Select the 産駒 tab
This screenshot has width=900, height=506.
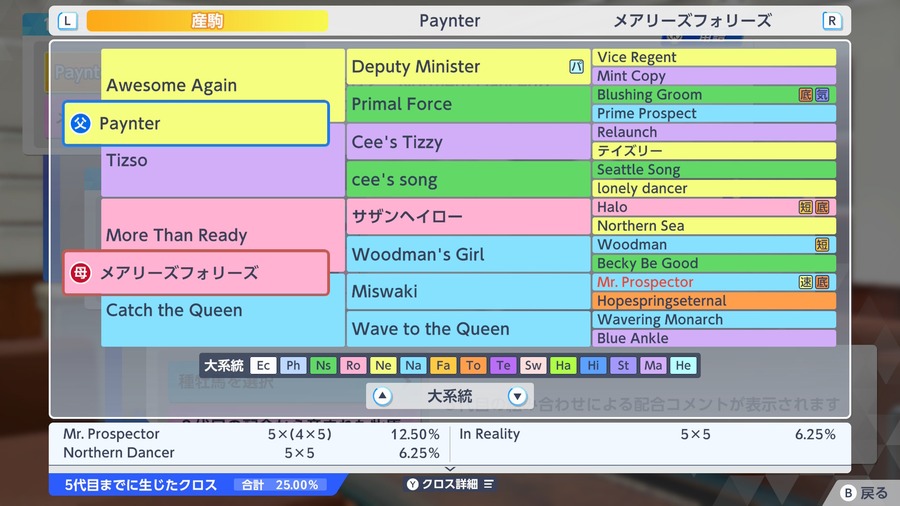click(x=207, y=21)
